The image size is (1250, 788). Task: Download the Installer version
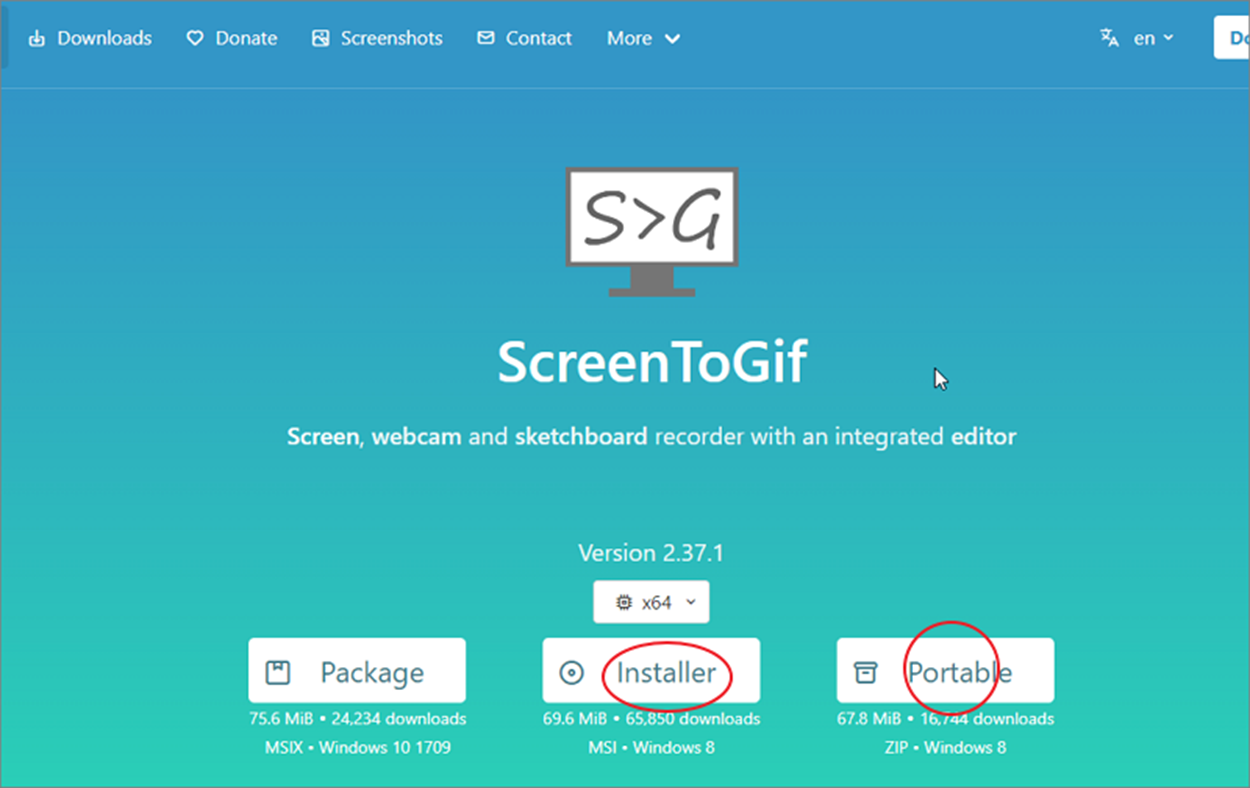[651, 671]
